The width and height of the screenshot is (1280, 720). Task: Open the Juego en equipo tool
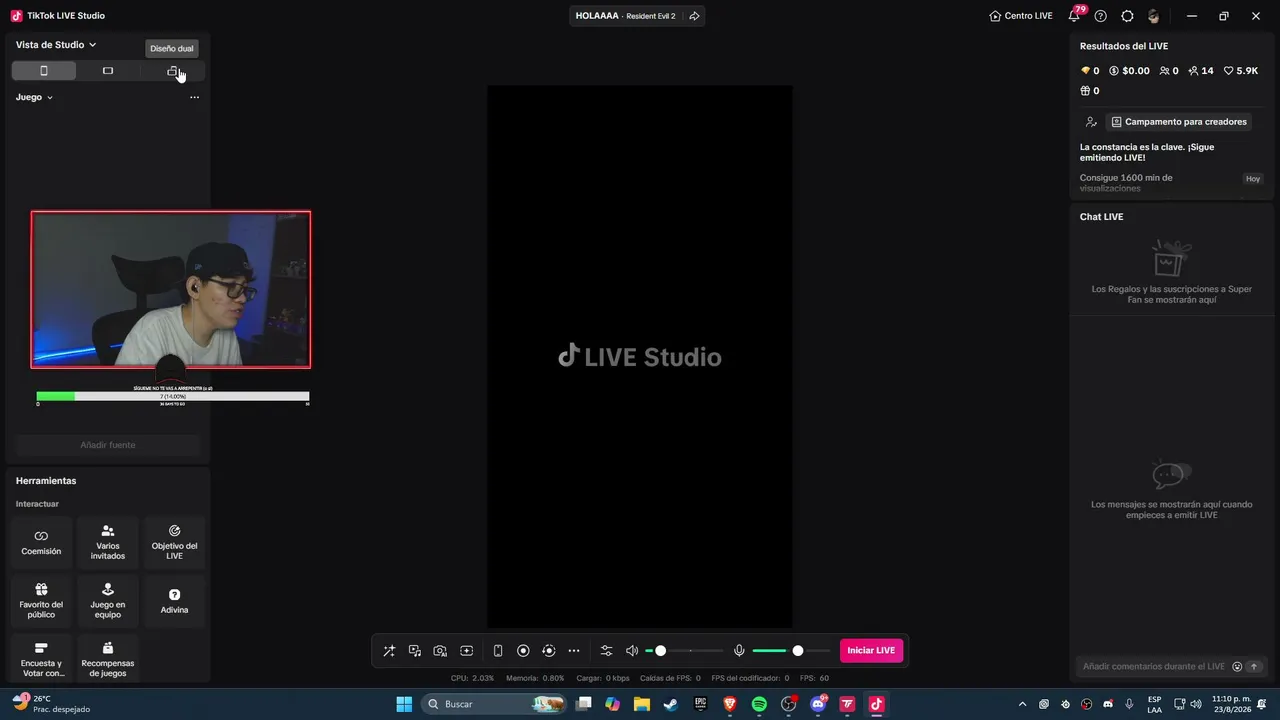[x=108, y=602]
